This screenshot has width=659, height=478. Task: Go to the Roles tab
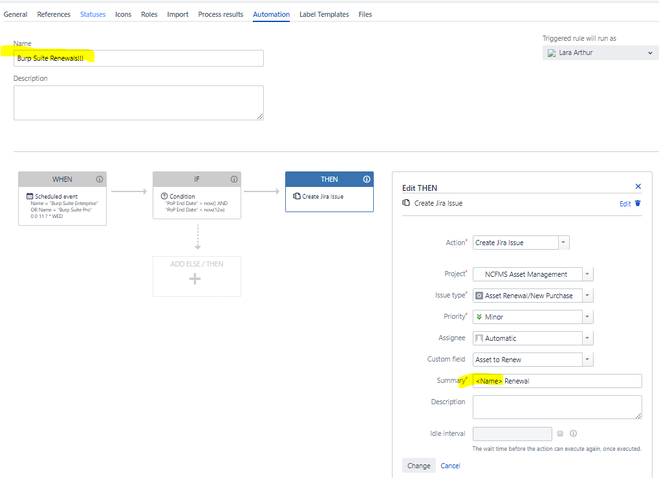point(149,14)
